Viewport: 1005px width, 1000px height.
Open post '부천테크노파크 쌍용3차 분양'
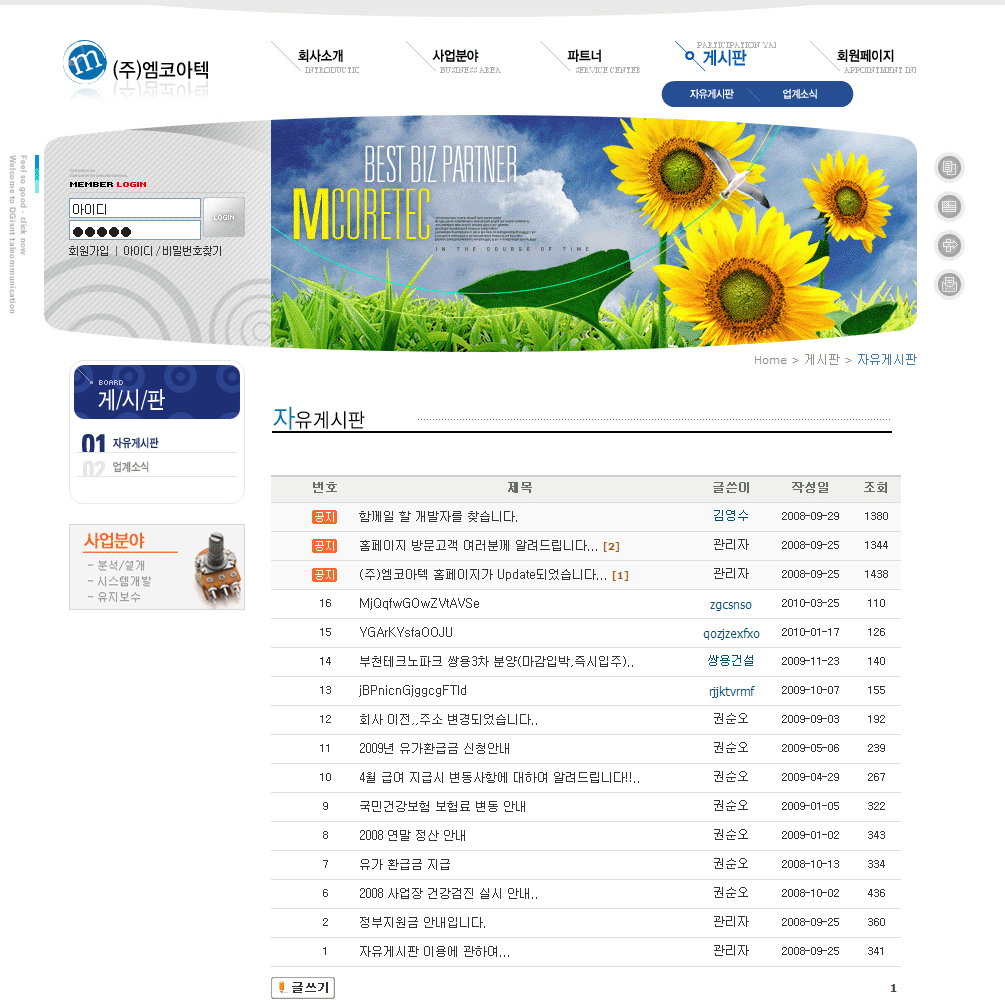click(496, 662)
